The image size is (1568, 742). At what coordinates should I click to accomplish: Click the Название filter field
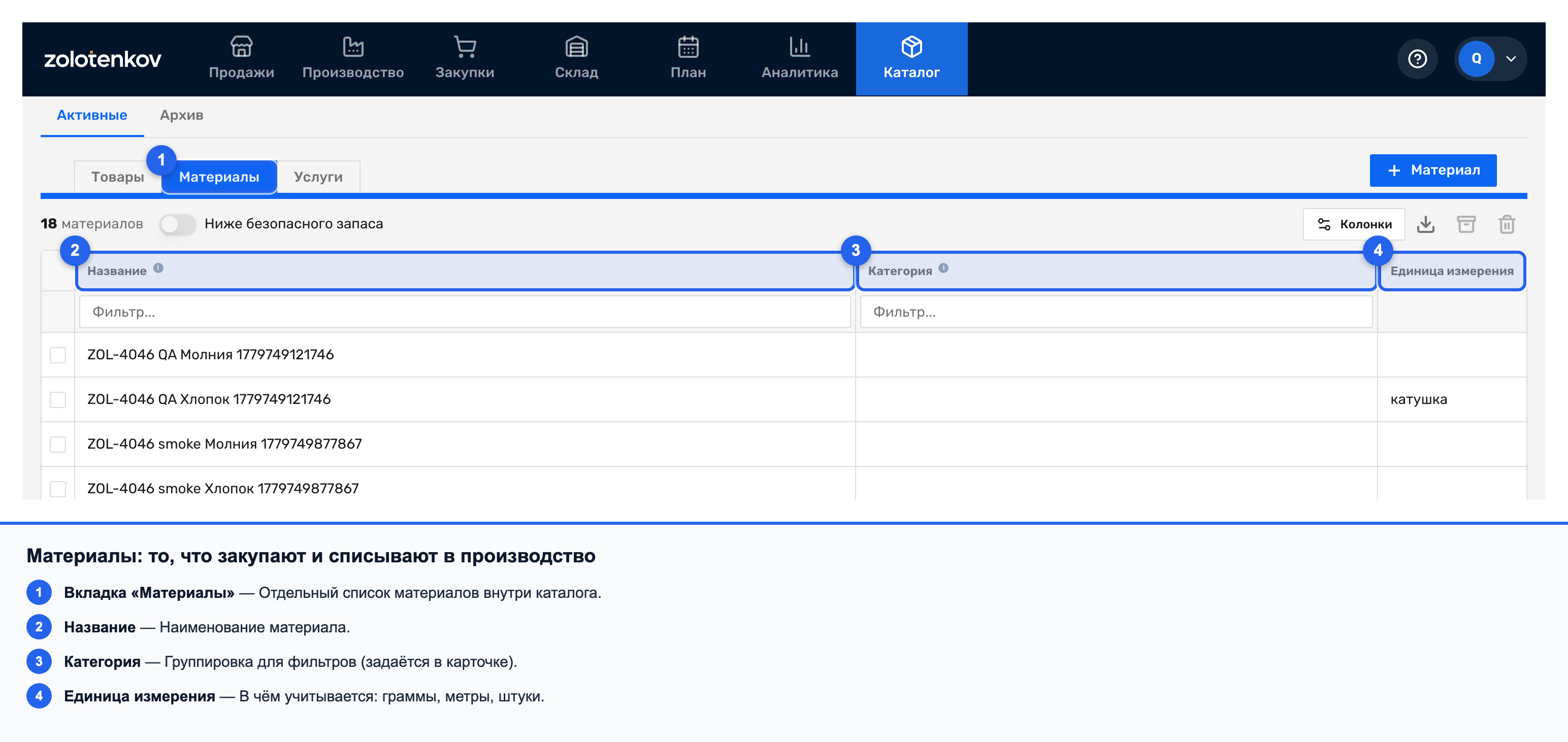(465, 312)
